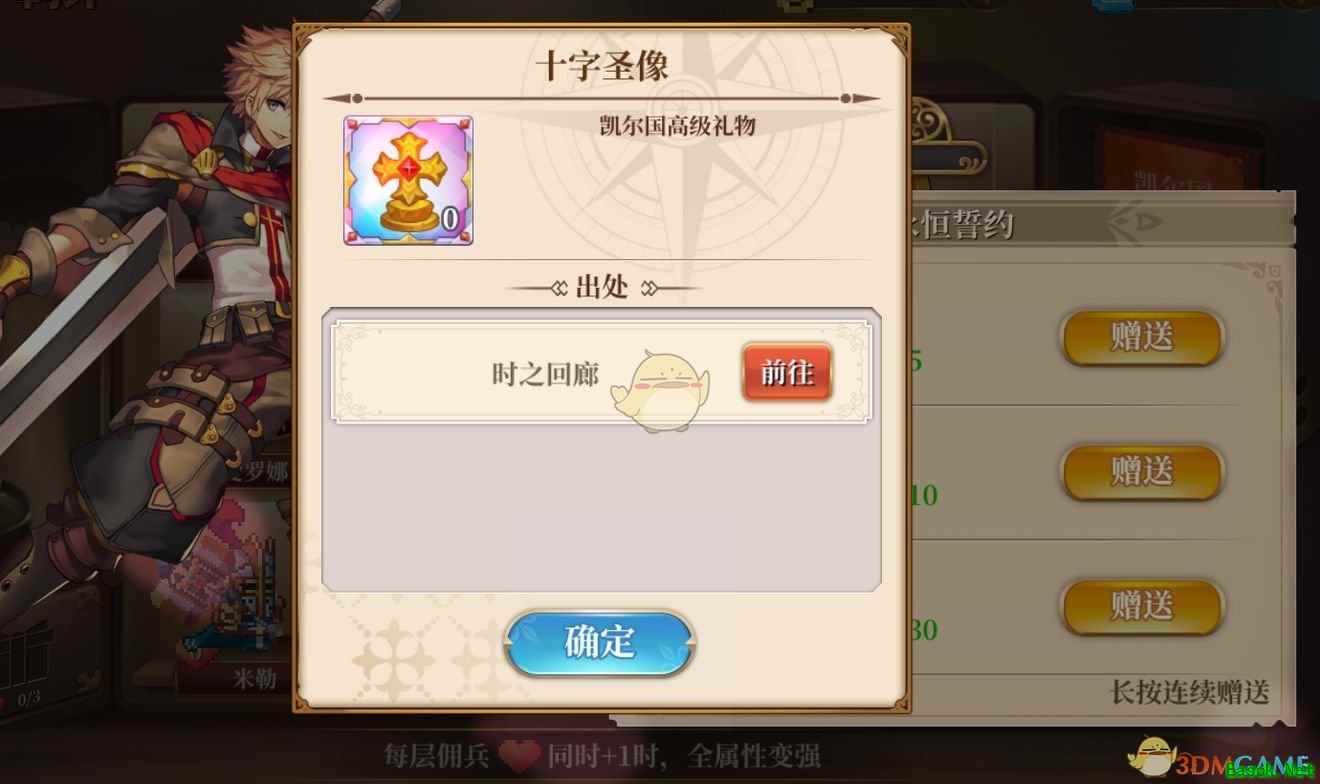The image size is (1320, 784).
Task: Select the 时之回廊 source row
Action: (601, 373)
